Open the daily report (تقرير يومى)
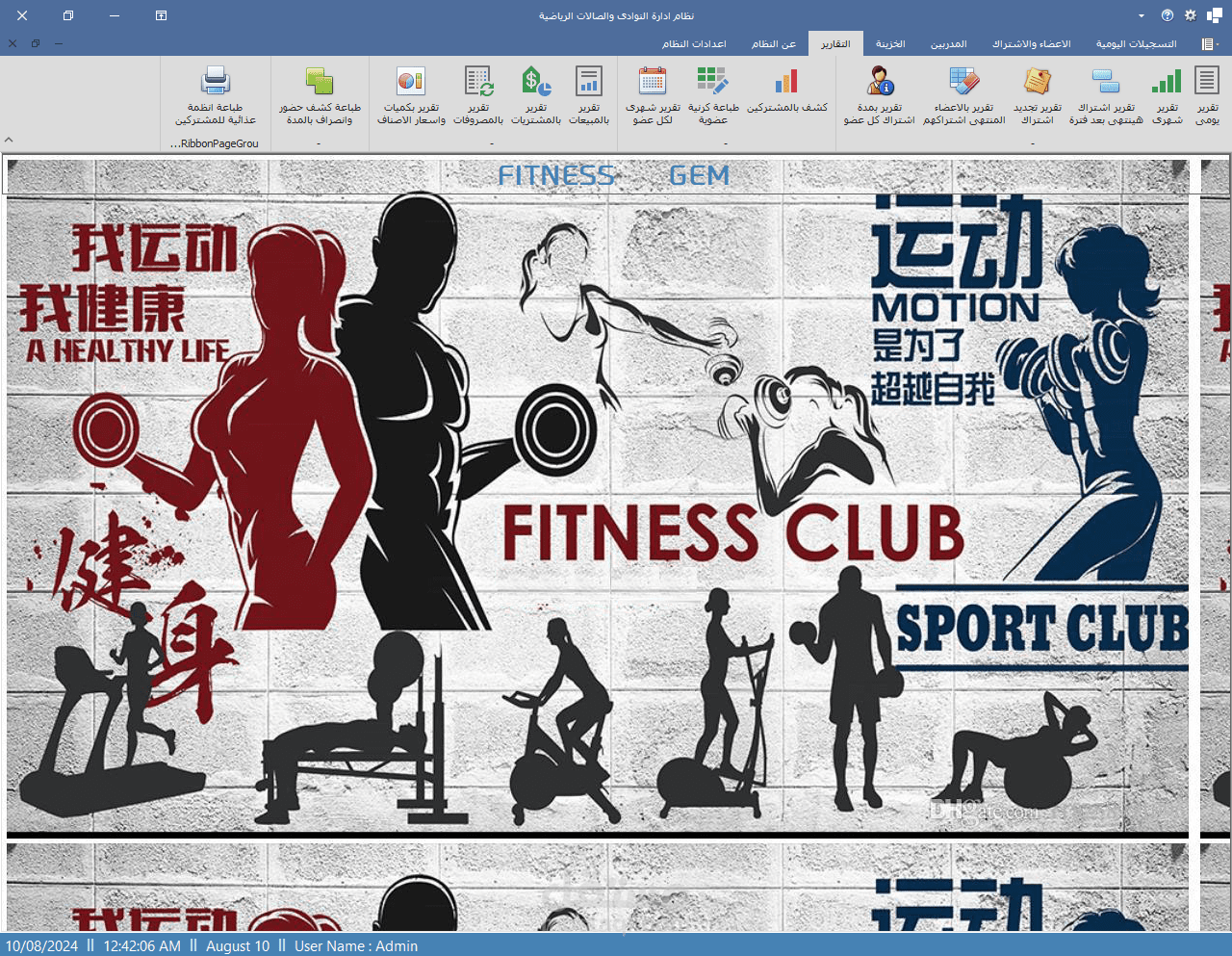Screen dimensions: 1232x956 tap(1207, 94)
